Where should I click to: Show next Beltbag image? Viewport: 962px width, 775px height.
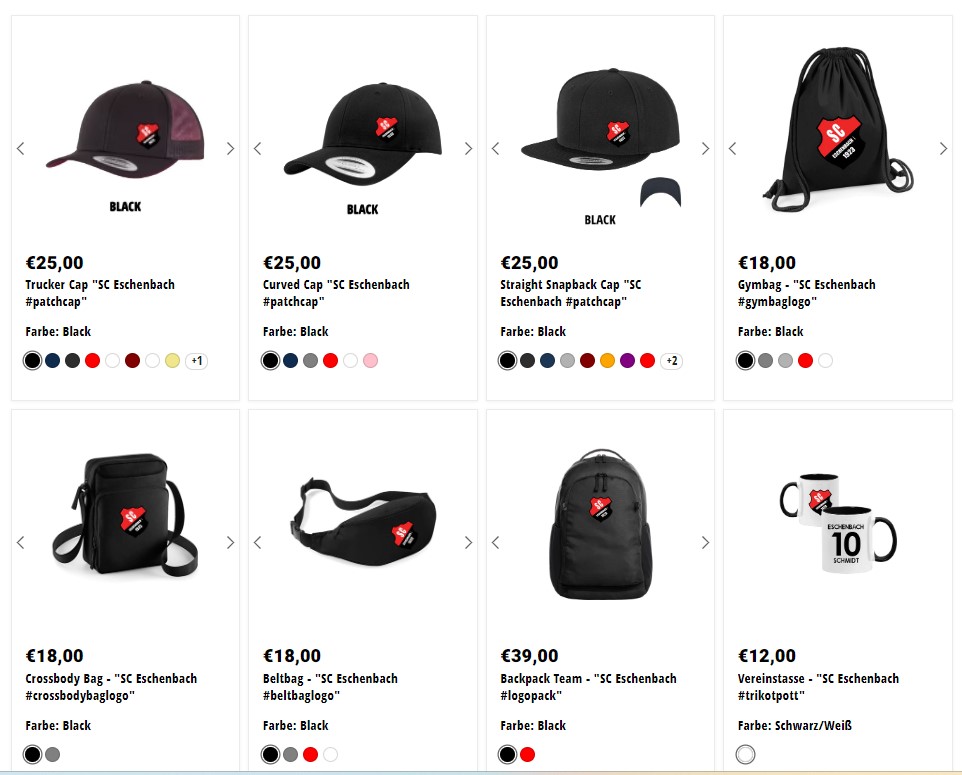tap(468, 542)
